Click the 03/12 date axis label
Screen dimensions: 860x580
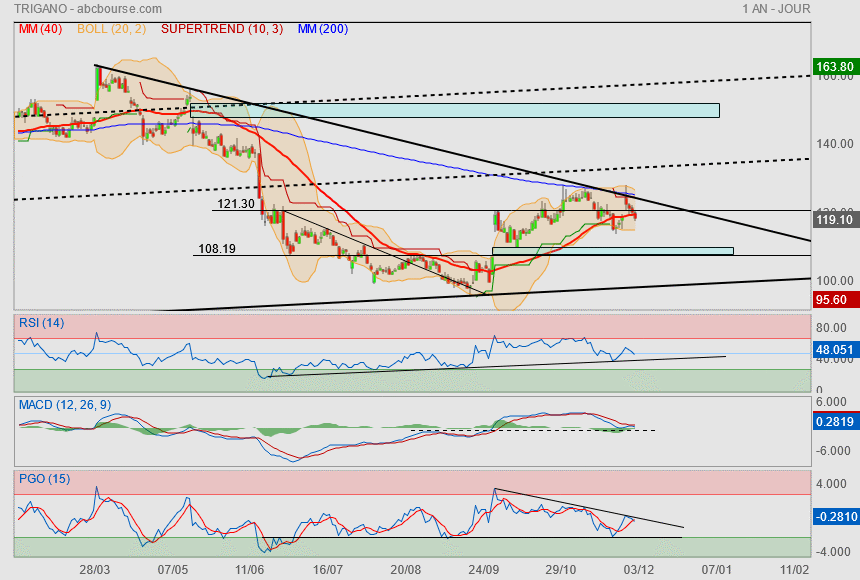coord(638,570)
